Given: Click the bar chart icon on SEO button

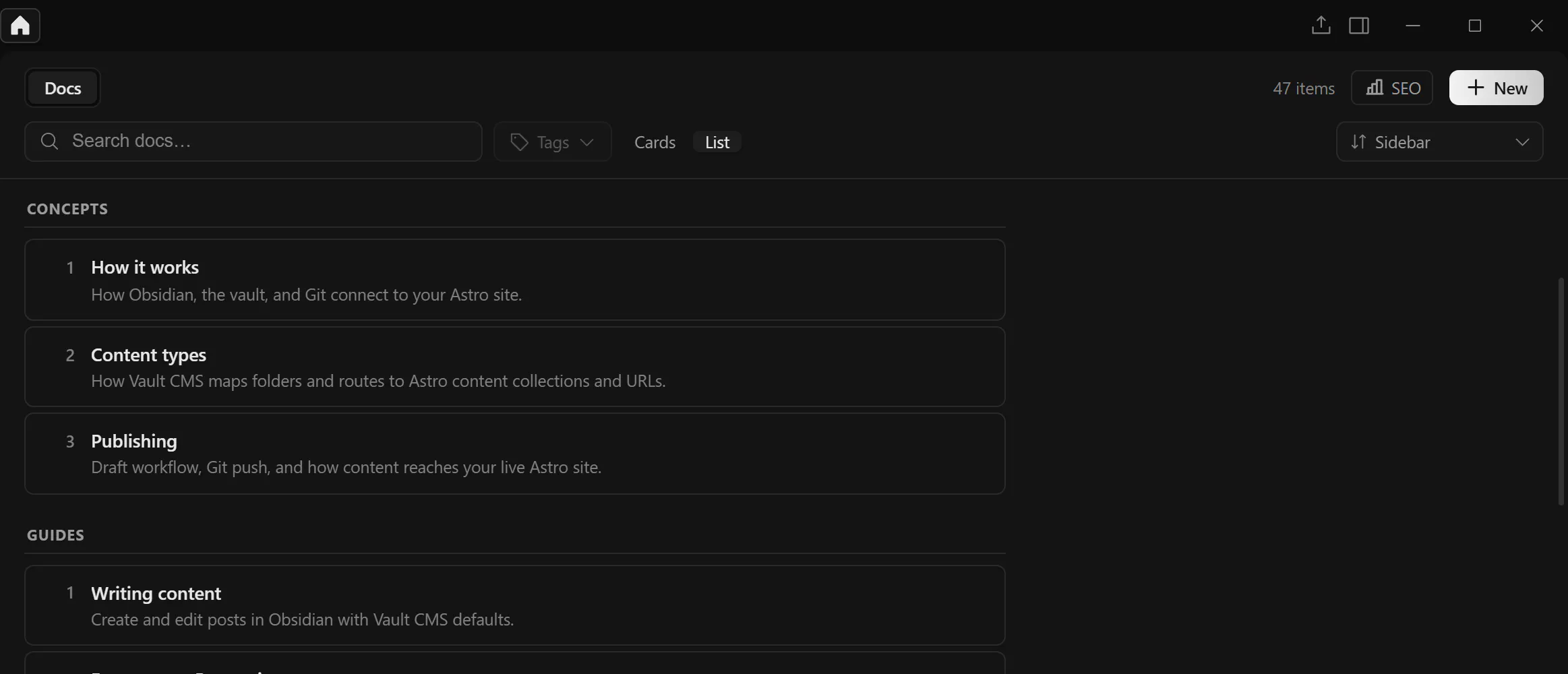Looking at the screenshot, I should coord(1375,88).
